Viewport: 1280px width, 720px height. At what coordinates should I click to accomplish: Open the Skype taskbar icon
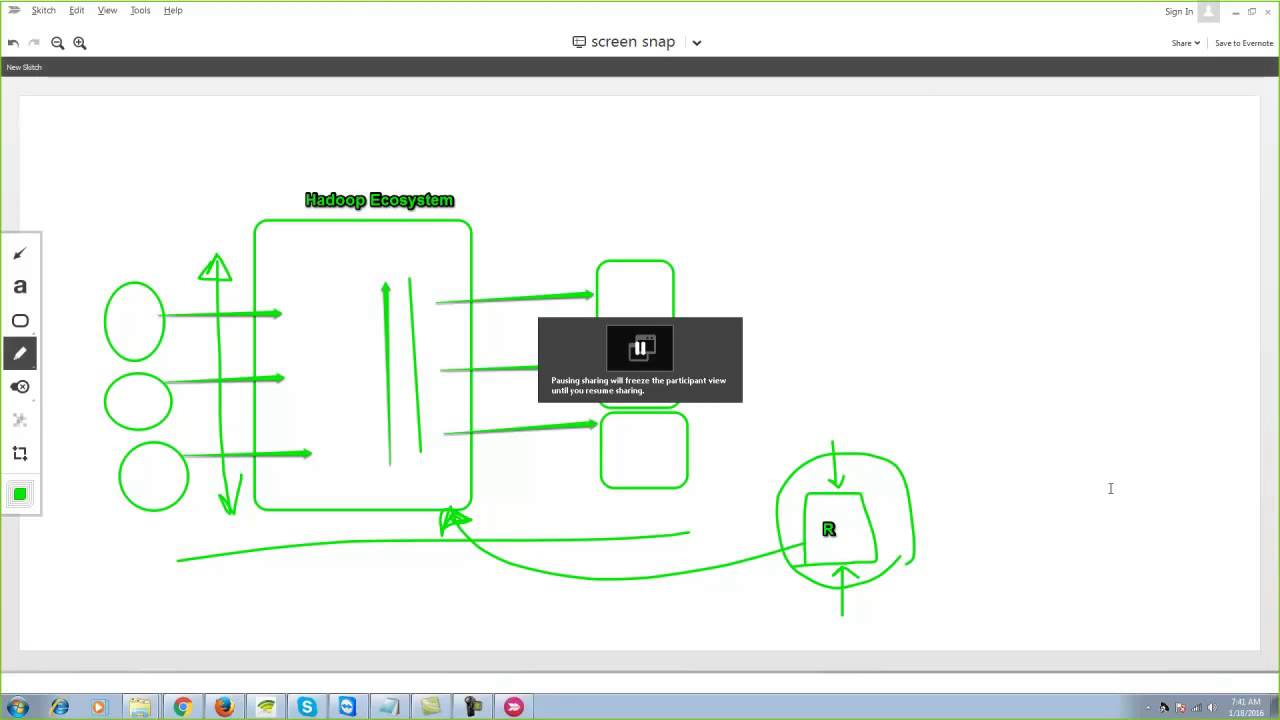(x=306, y=707)
